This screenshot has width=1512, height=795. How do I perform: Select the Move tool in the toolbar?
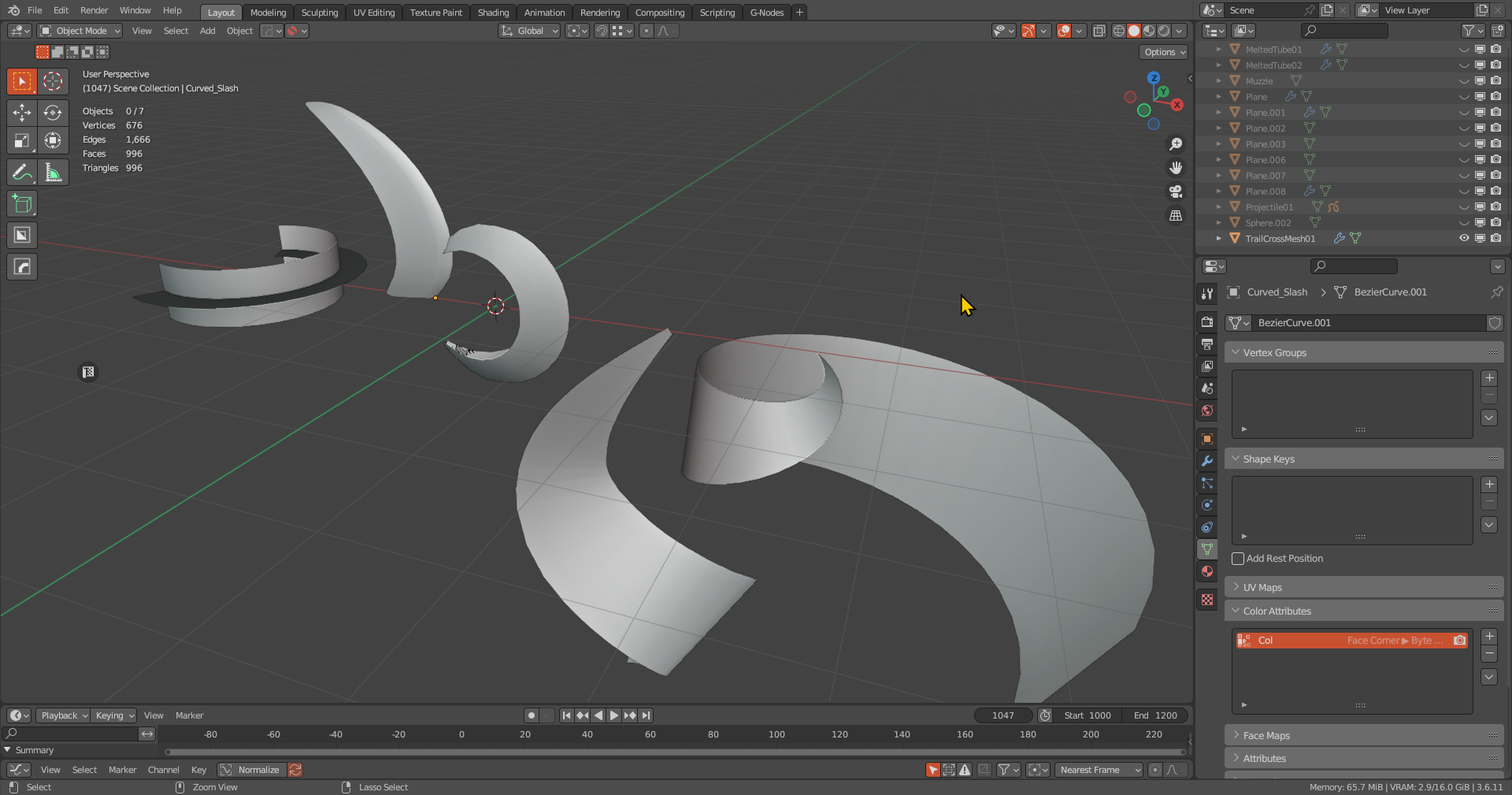click(x=22, y=113)
